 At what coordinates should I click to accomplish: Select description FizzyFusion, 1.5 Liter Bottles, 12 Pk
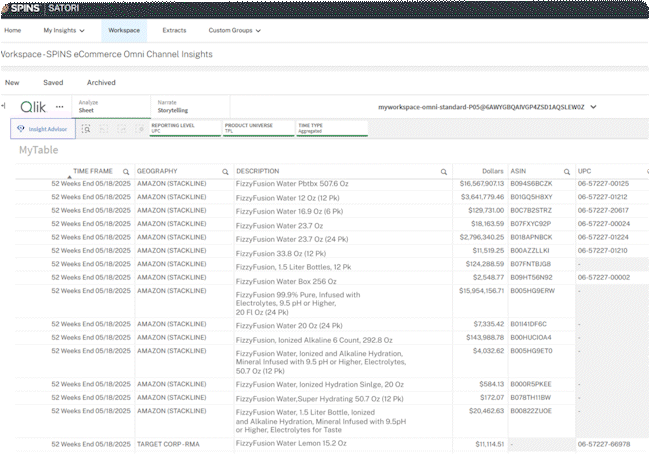pyautogui.click(x=293, y=267)
